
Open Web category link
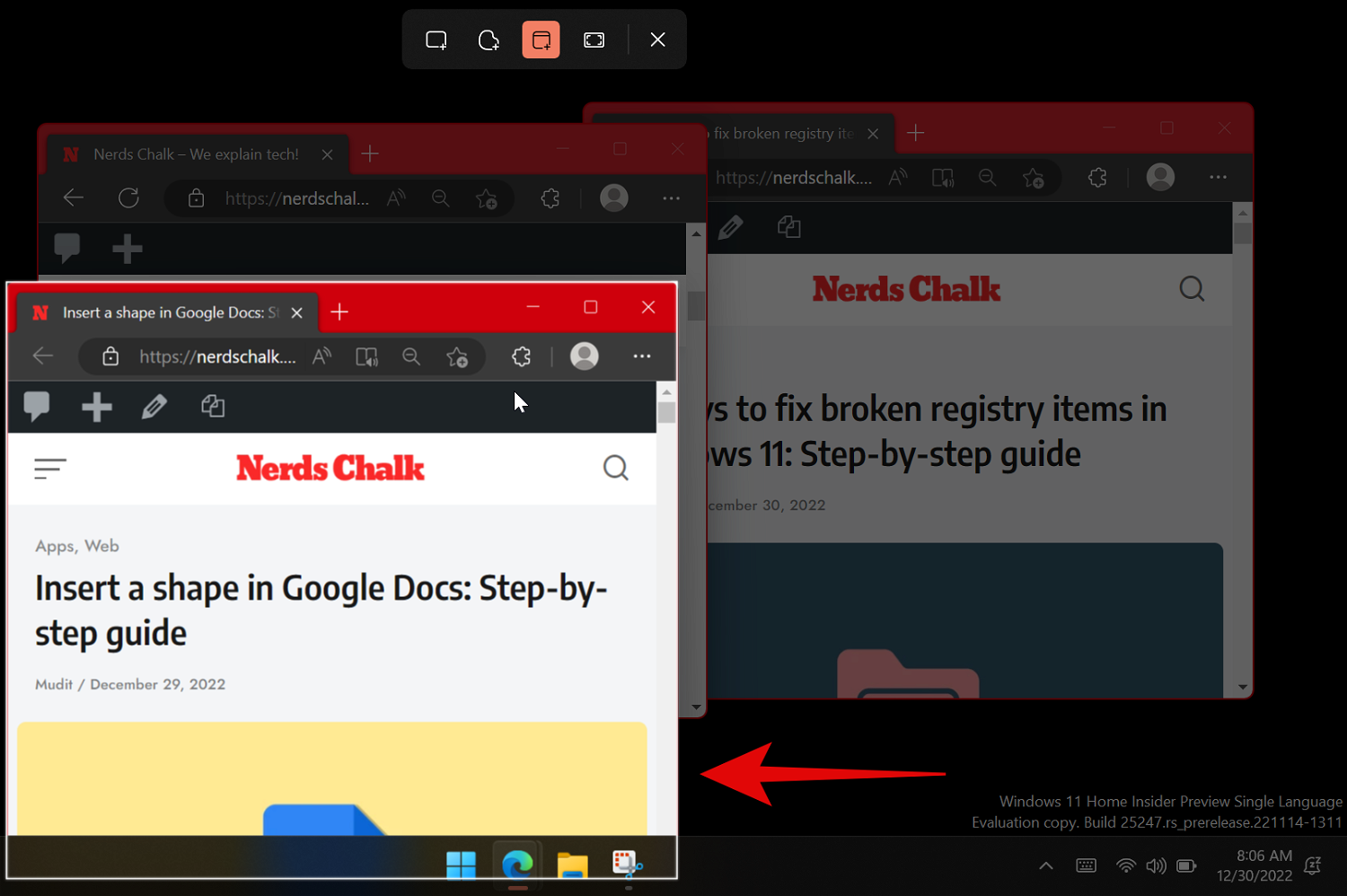pyautogui.click(x=101, y=546)
